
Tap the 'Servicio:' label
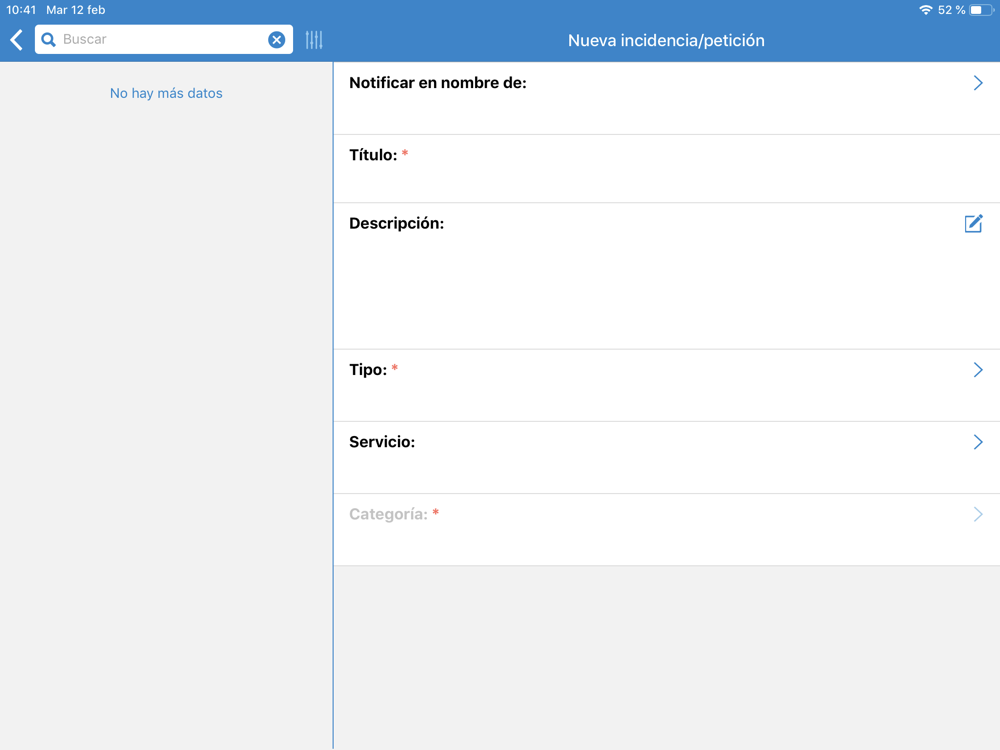[382, 442]
